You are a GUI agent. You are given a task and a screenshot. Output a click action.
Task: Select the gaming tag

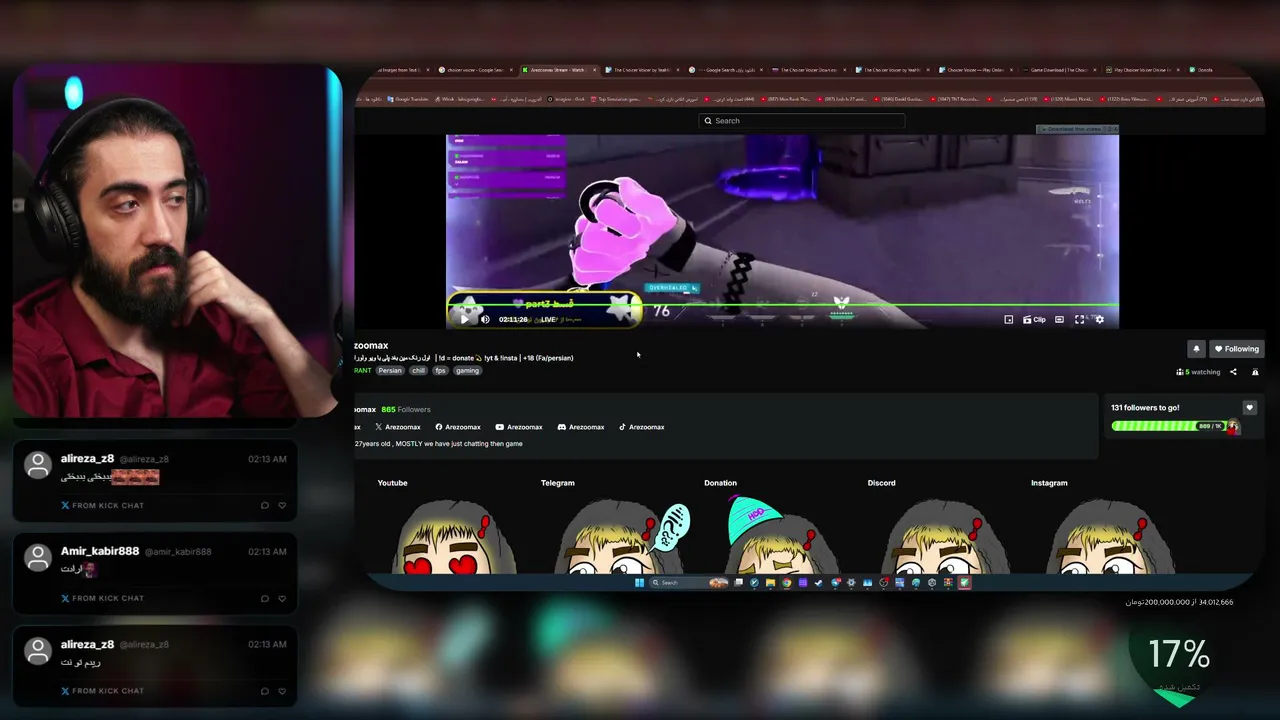(x=467, y=370)
